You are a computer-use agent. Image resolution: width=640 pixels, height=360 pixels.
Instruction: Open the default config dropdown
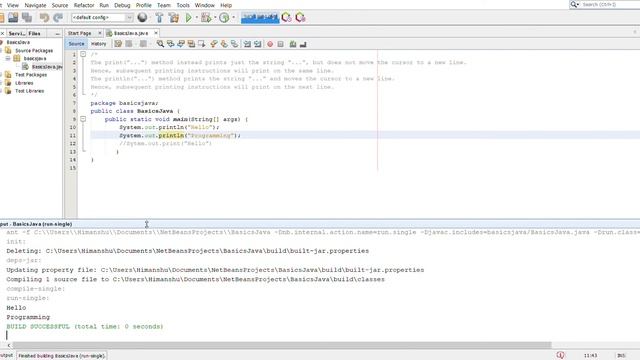click(102, 18)
